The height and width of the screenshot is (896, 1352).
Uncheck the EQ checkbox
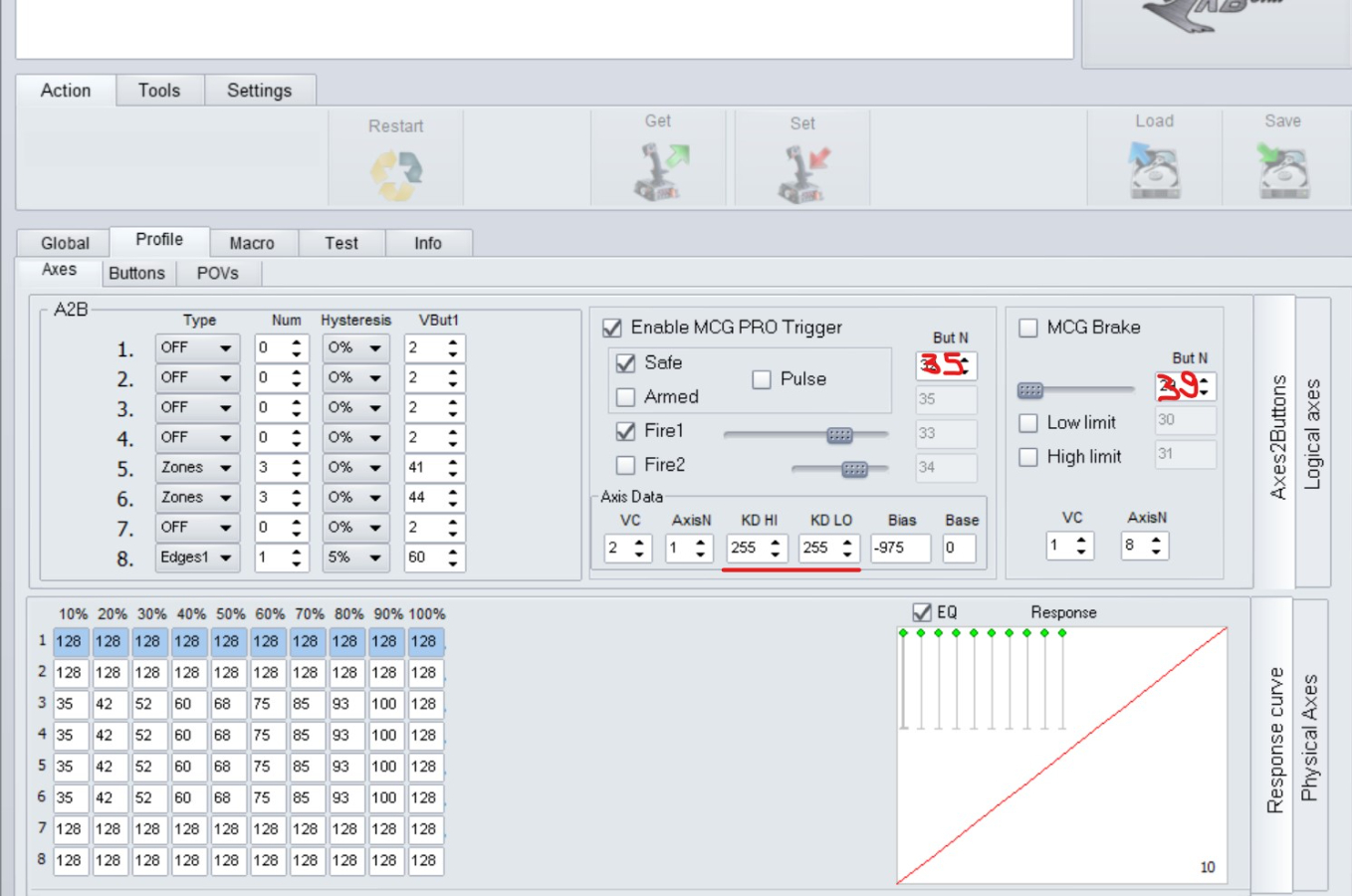click(922, 612)
